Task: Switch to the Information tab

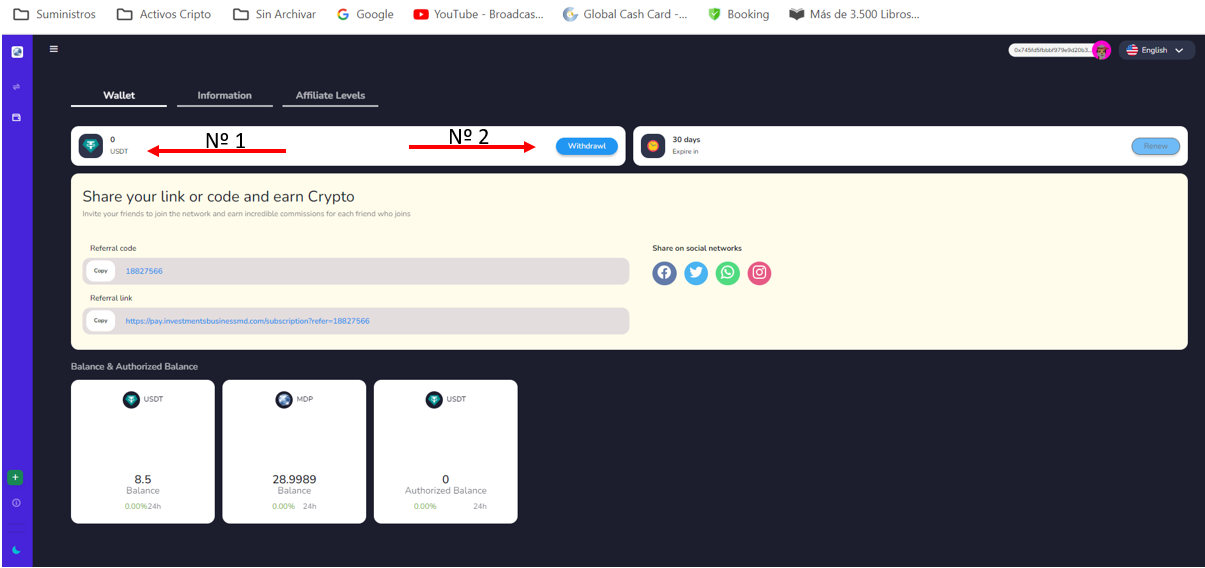Action: pyautogui.click(x=224, y=96)
